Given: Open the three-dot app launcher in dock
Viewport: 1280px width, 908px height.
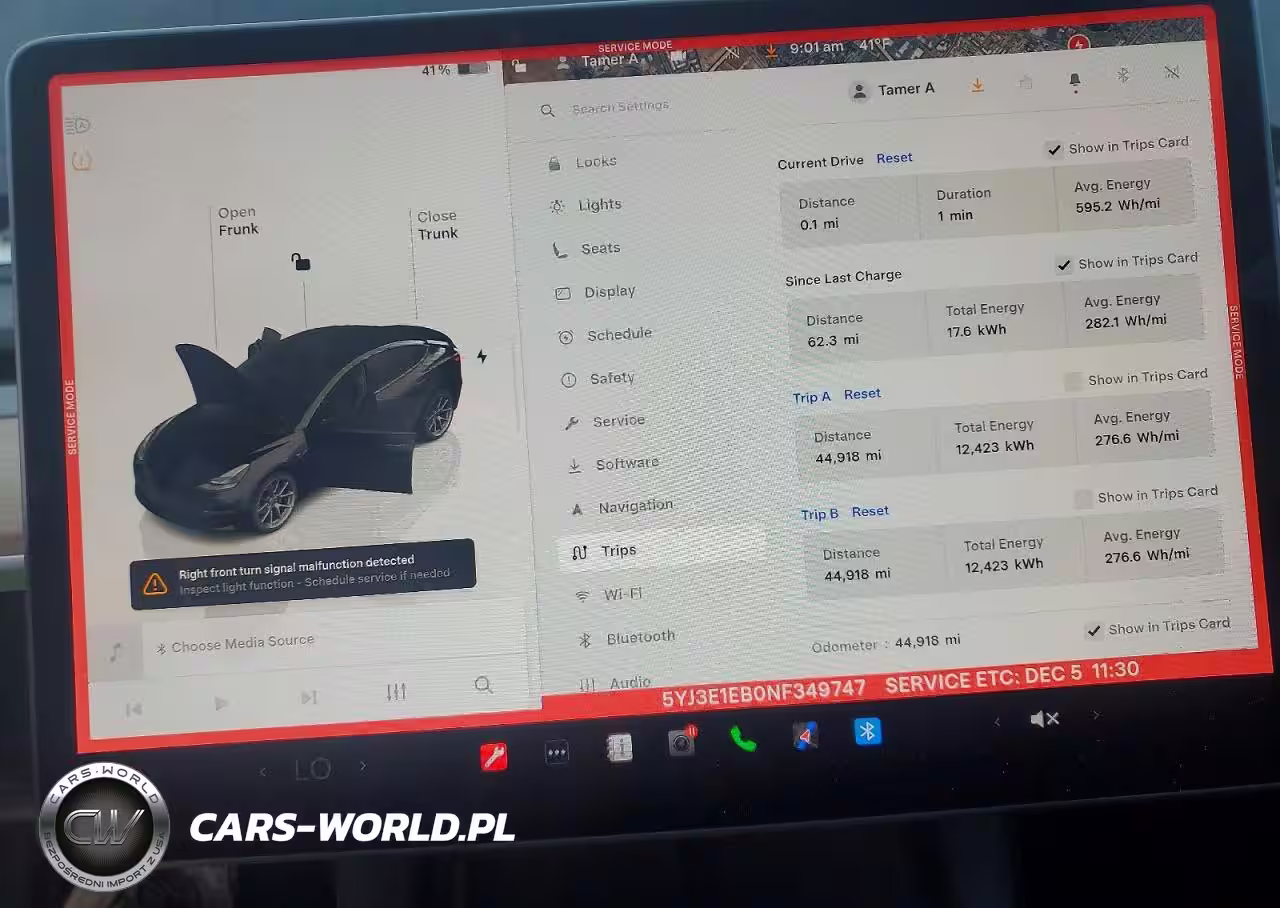Looking at the screenshot, I should 557,753.
